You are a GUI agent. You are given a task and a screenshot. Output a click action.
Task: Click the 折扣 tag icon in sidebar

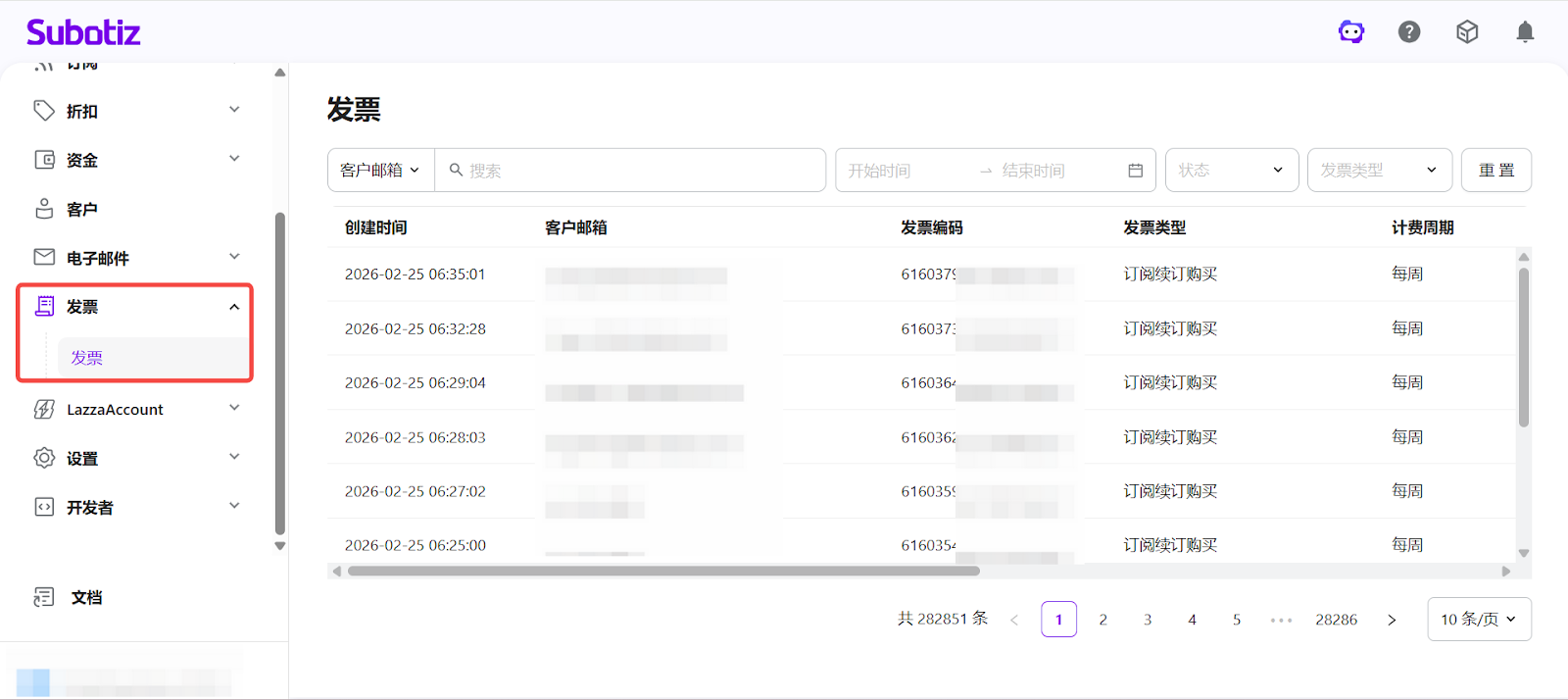pos(44,111)
